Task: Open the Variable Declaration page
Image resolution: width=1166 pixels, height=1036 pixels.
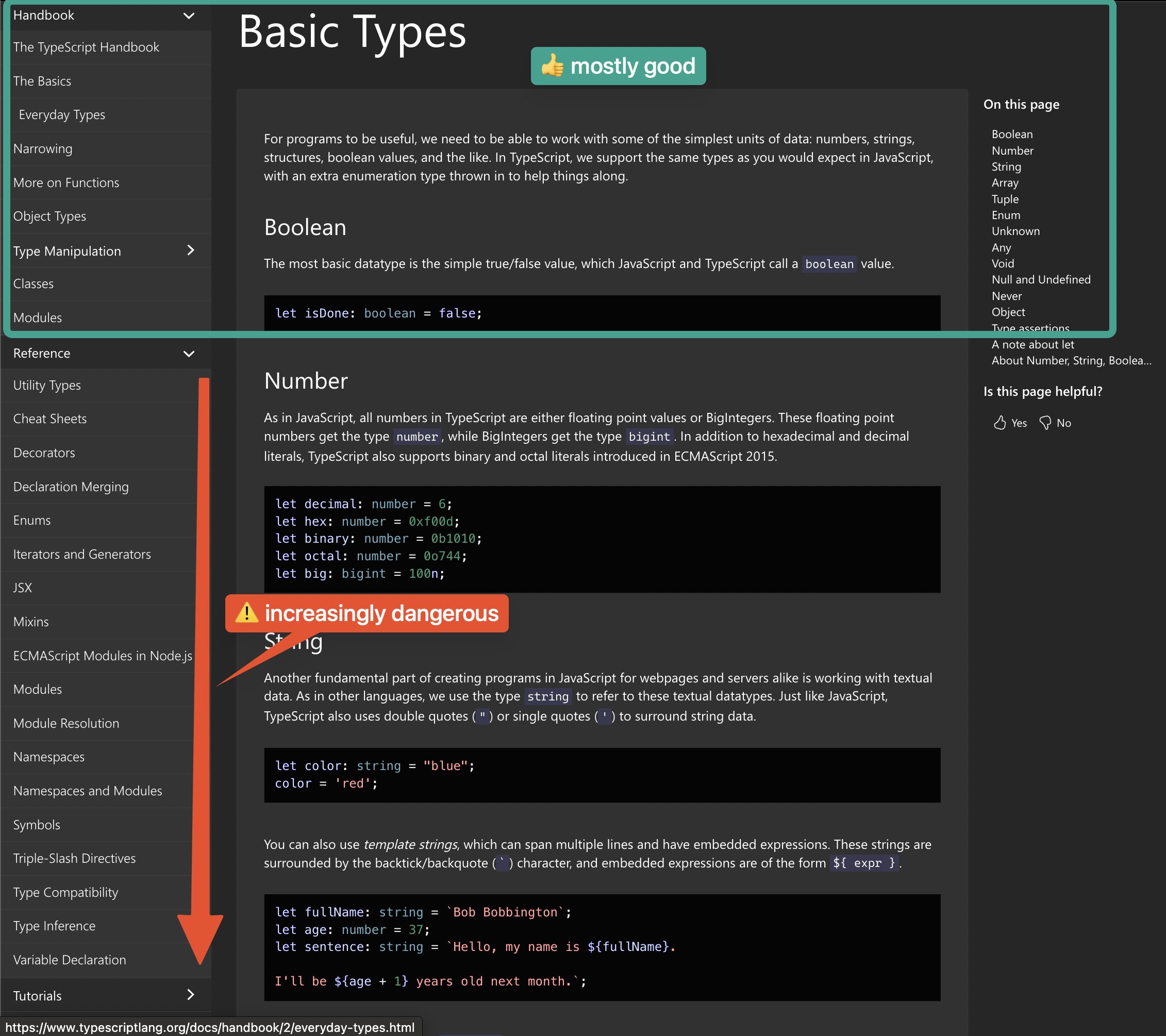Action: (69, 960)
